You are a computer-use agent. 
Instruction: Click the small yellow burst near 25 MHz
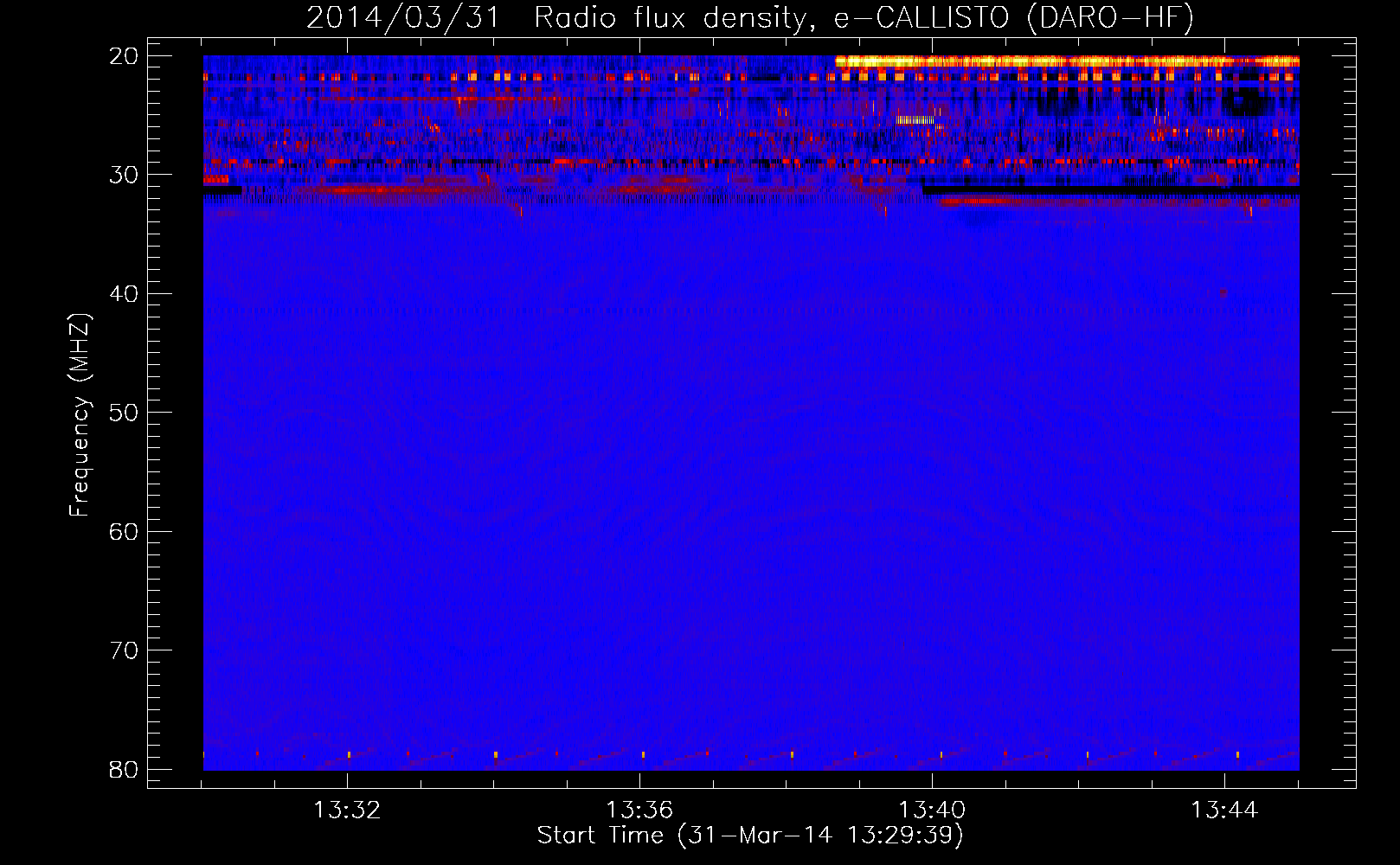tap(915, 119)
